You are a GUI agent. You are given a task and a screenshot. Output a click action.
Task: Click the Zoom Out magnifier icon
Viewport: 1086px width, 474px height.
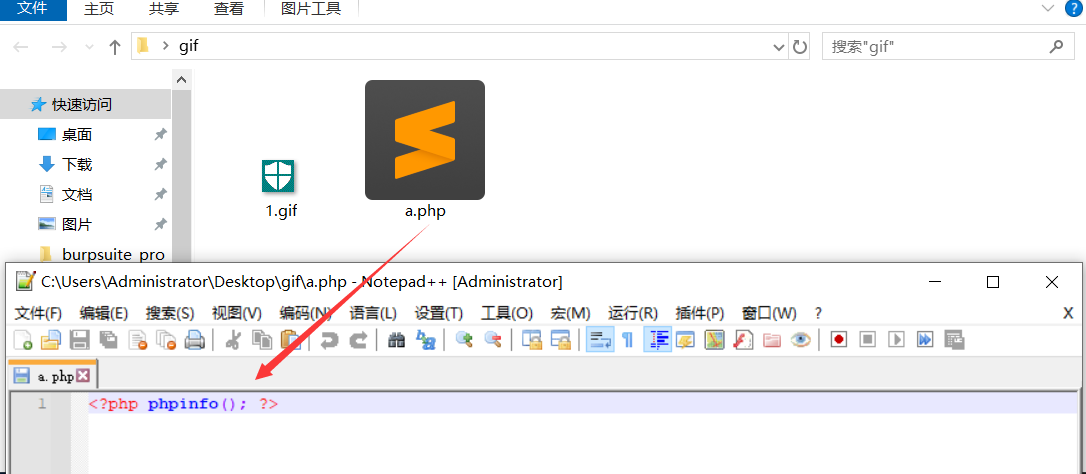492,340
